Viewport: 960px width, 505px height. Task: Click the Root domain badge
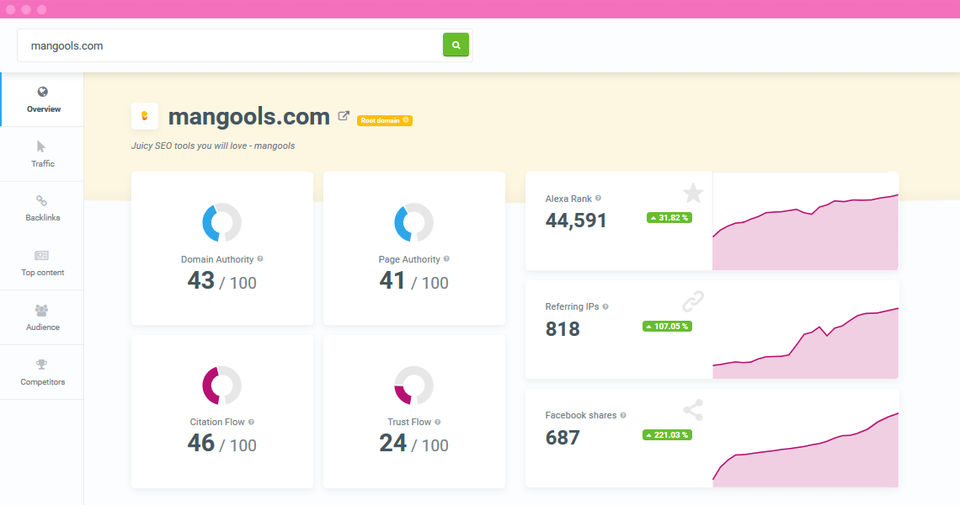tap(384, 121)
